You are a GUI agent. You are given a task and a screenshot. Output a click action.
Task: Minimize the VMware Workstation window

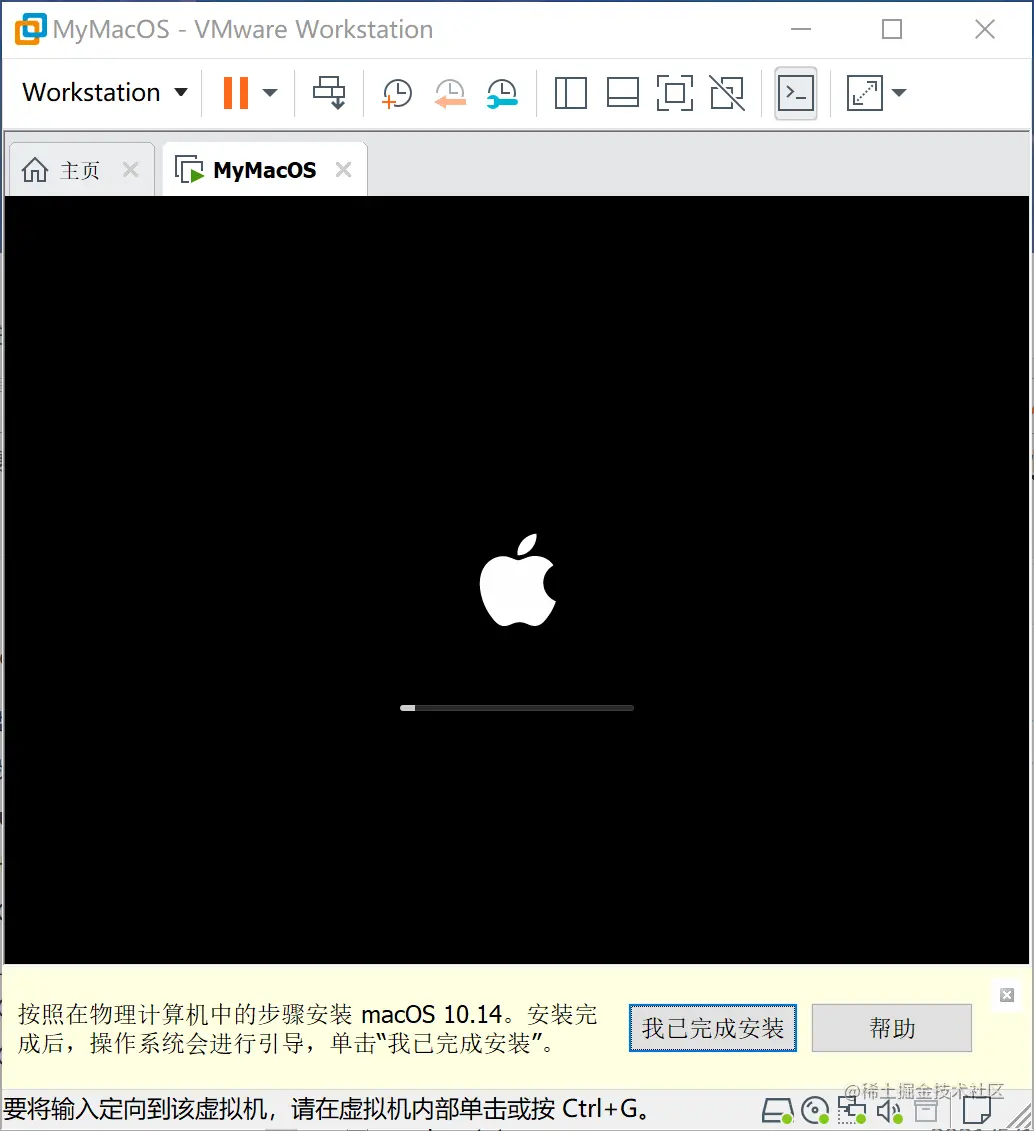[801, 30]
